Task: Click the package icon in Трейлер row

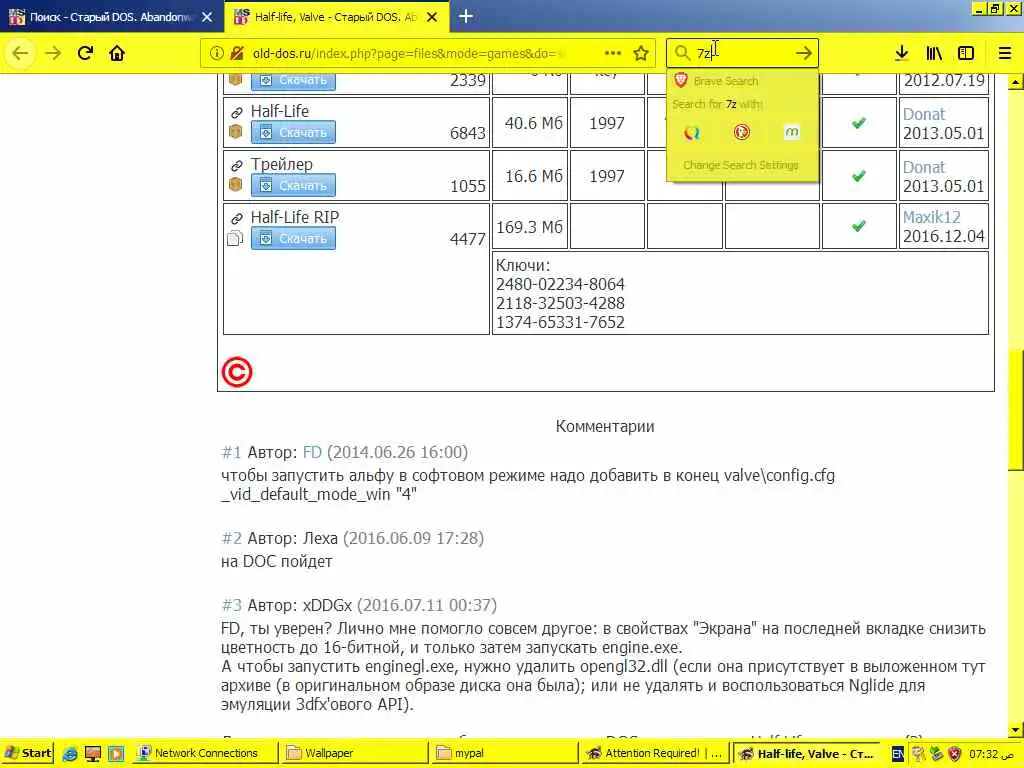Action: coord(236,185)
